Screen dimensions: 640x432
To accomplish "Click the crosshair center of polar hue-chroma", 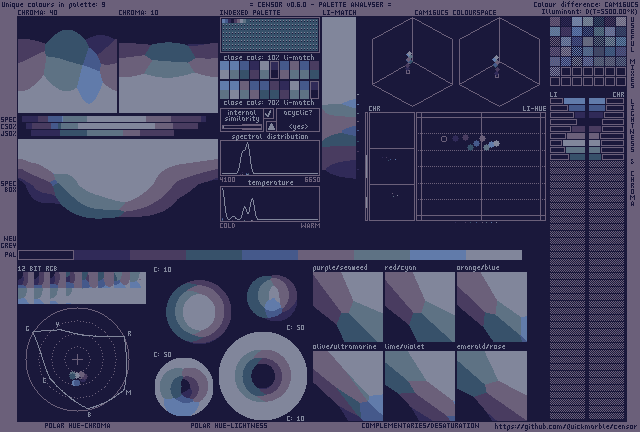I will [77, 359].
